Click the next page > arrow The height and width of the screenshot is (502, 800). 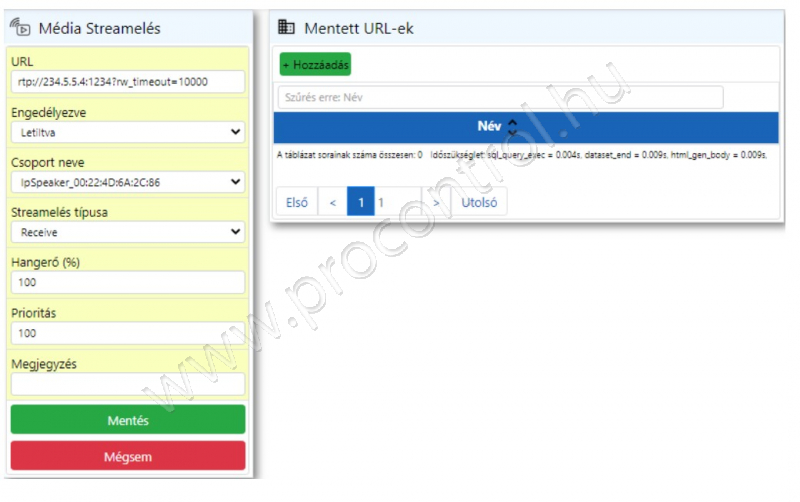click(x=436, y=202)
